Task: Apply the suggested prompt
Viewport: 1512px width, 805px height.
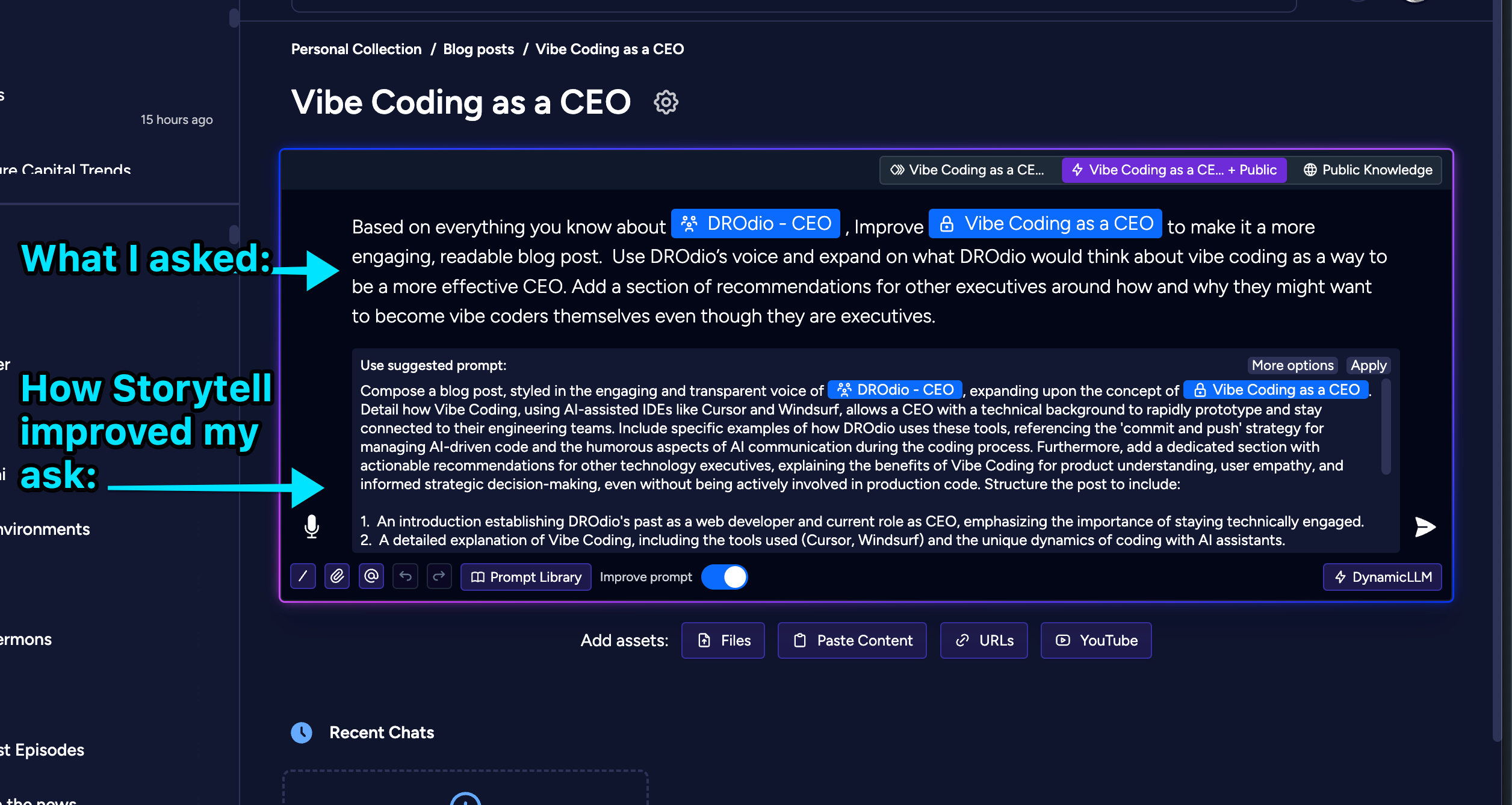Action: tap(1368, 365)
